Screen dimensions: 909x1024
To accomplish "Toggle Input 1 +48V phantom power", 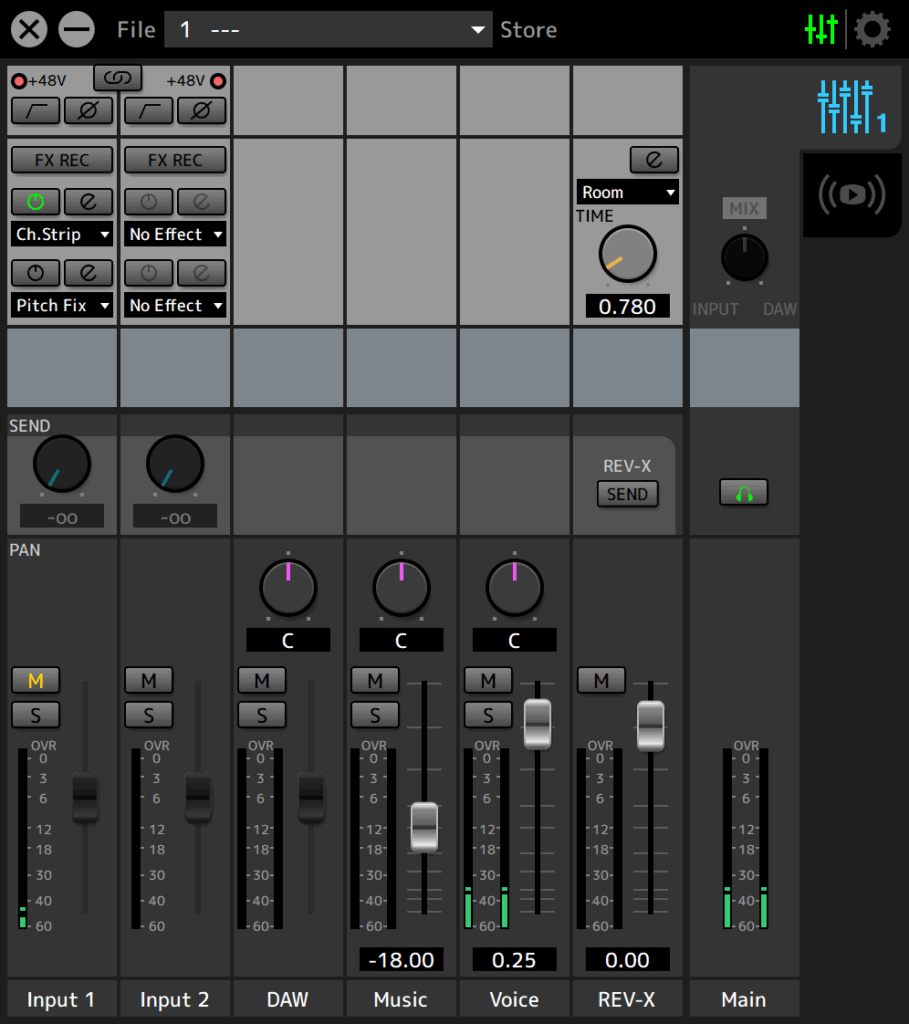I will (19, 81).
